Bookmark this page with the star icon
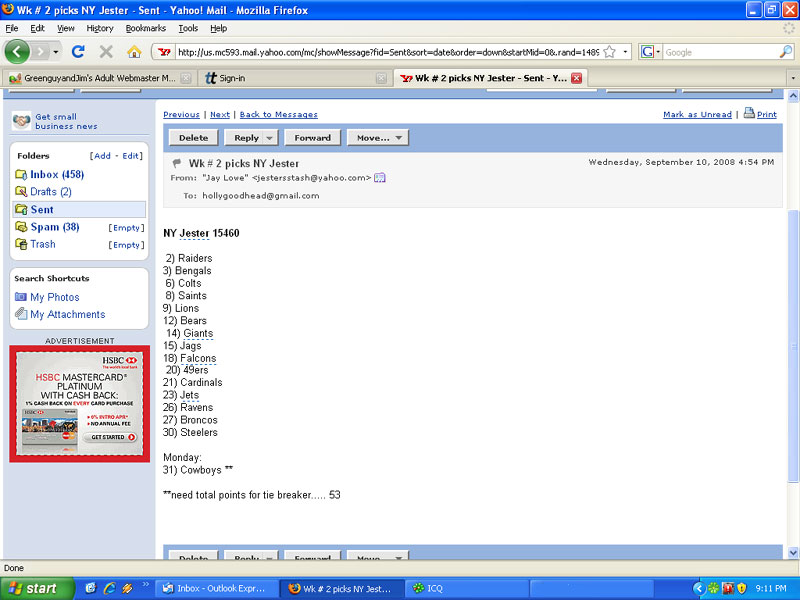 (609, 51)
